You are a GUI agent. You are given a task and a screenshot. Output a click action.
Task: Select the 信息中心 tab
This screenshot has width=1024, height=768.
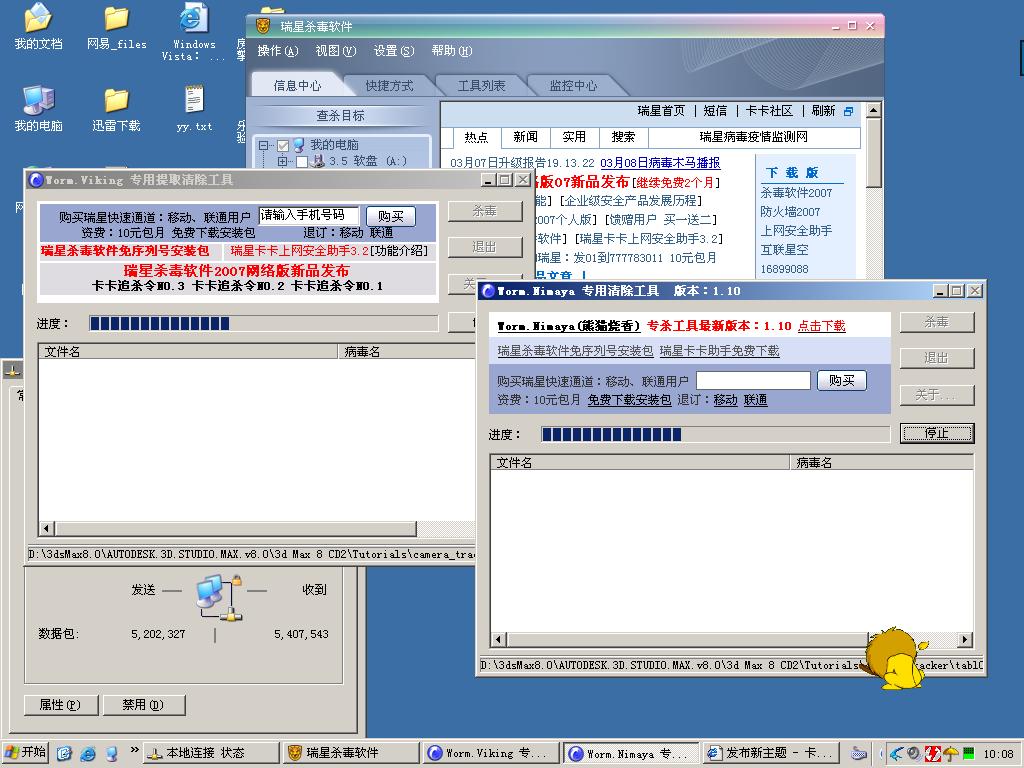[297, 86]
